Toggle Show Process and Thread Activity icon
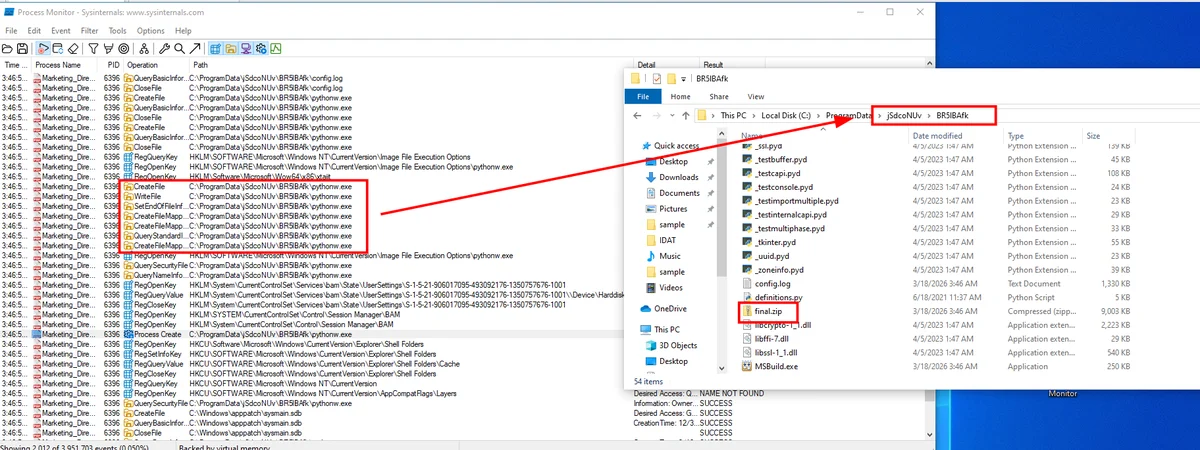The height and width of the screenshot is (450, 1200). pos(261,48)
